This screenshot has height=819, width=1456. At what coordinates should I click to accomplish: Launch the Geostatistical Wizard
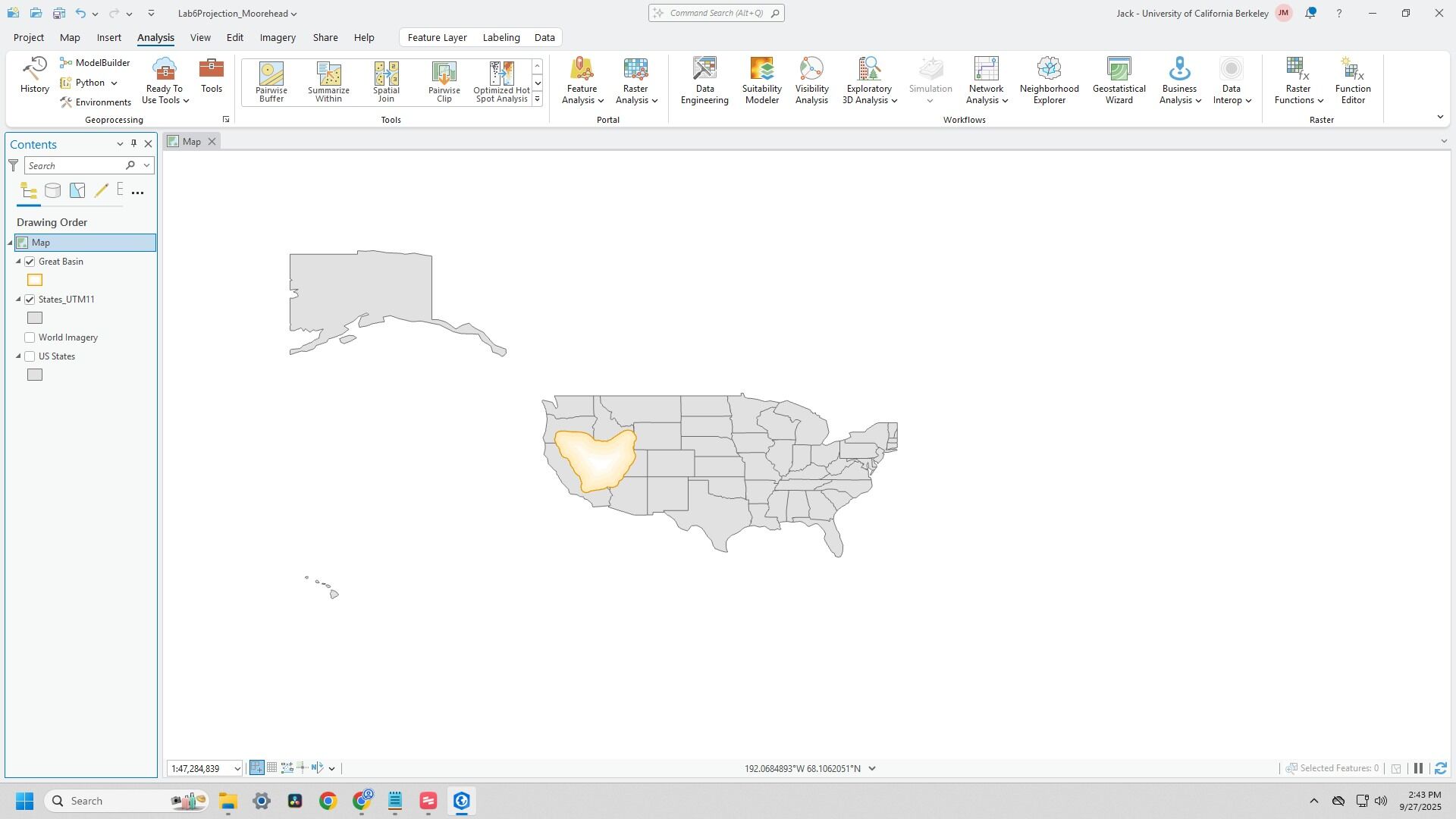click(x=1119, y=80)
